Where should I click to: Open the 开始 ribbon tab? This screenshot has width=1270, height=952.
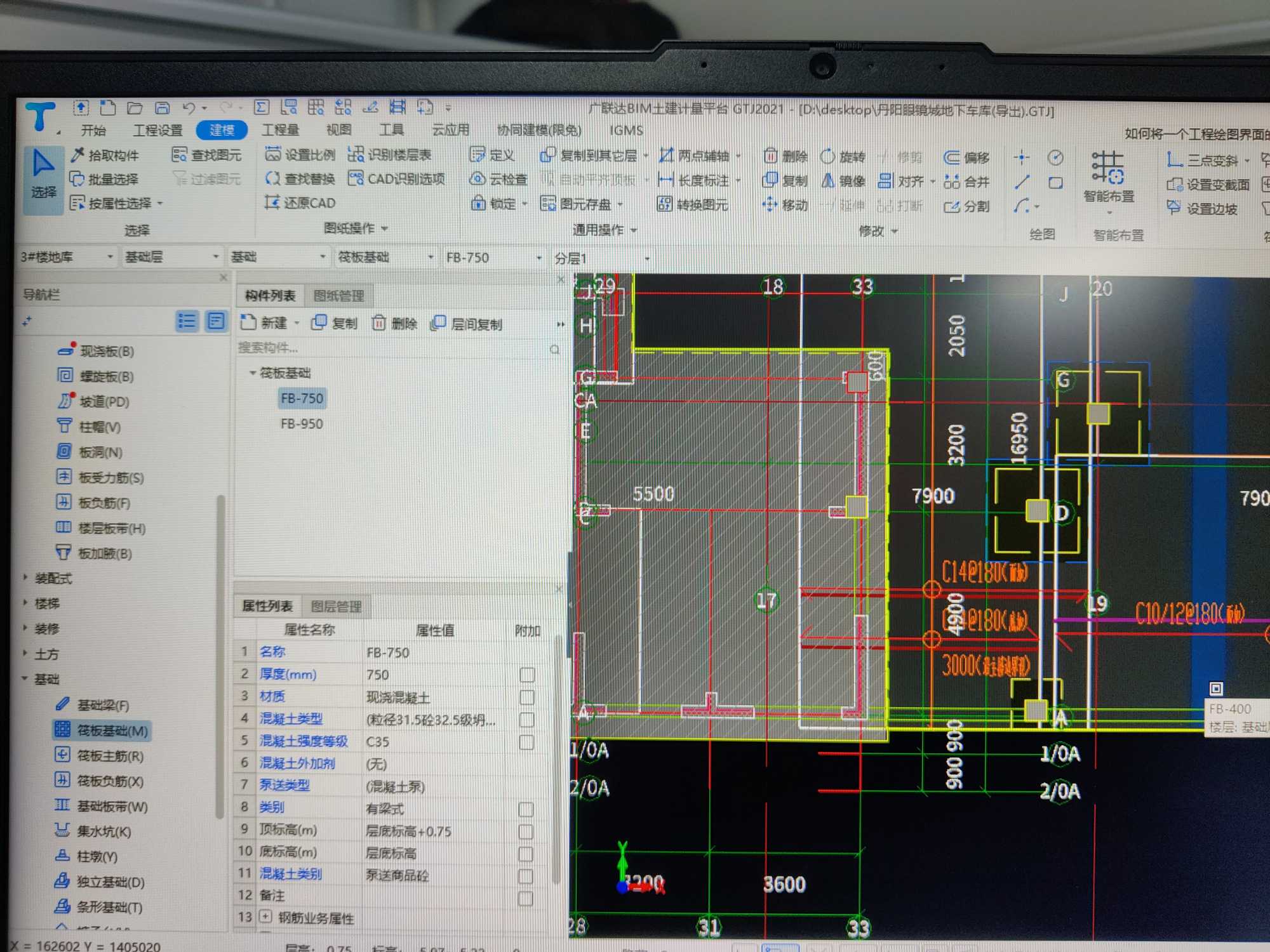[93, 130]
